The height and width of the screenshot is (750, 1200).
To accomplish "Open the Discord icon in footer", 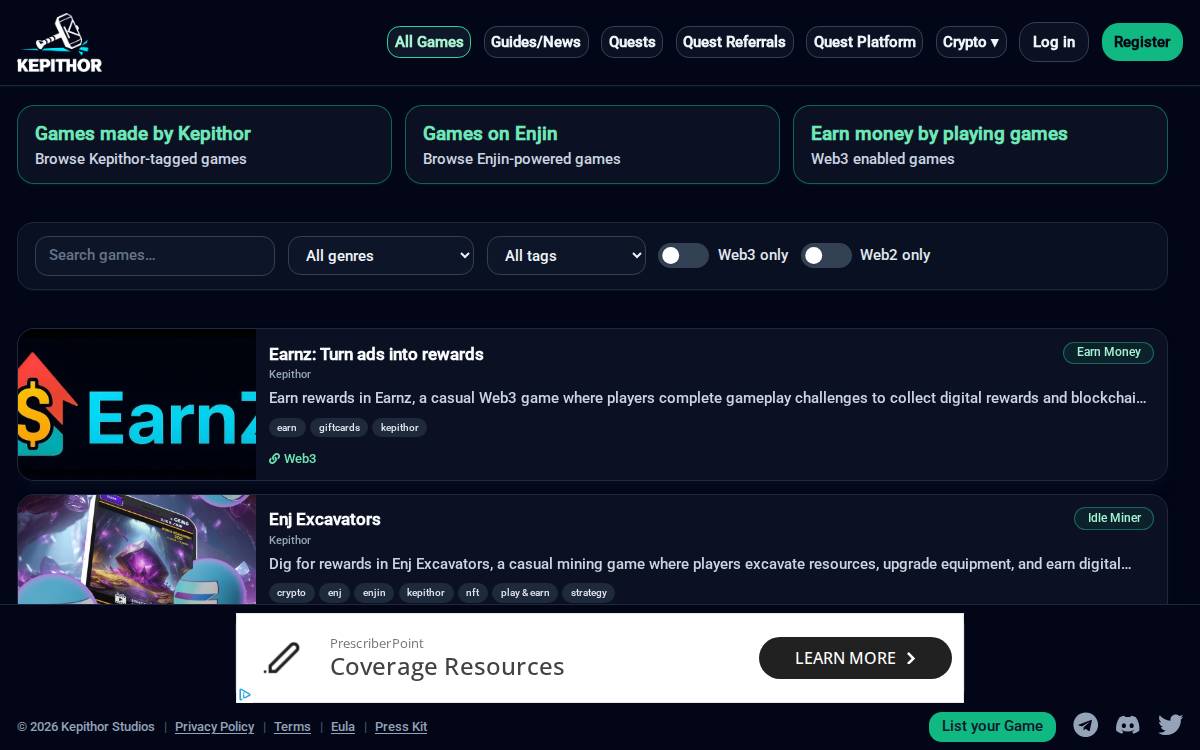I will 1127,725.
